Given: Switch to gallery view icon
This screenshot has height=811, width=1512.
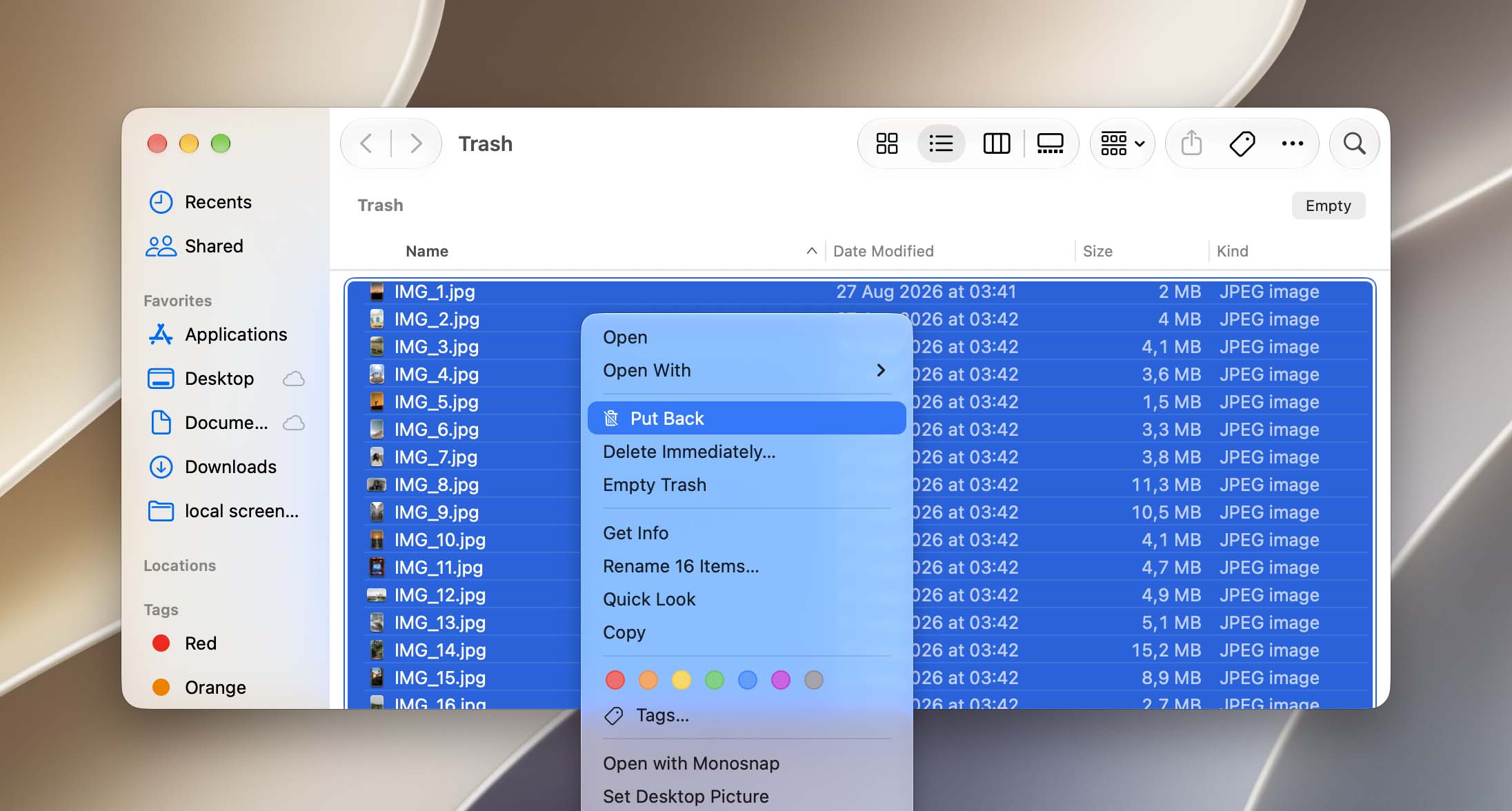Looking at the screenshot, I should point(1050,143).
